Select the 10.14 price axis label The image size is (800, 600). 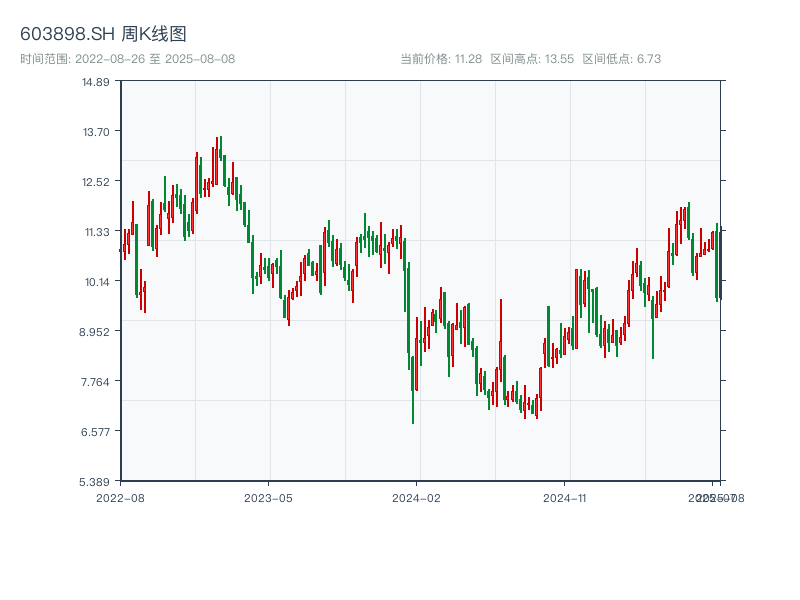point(96,281)
